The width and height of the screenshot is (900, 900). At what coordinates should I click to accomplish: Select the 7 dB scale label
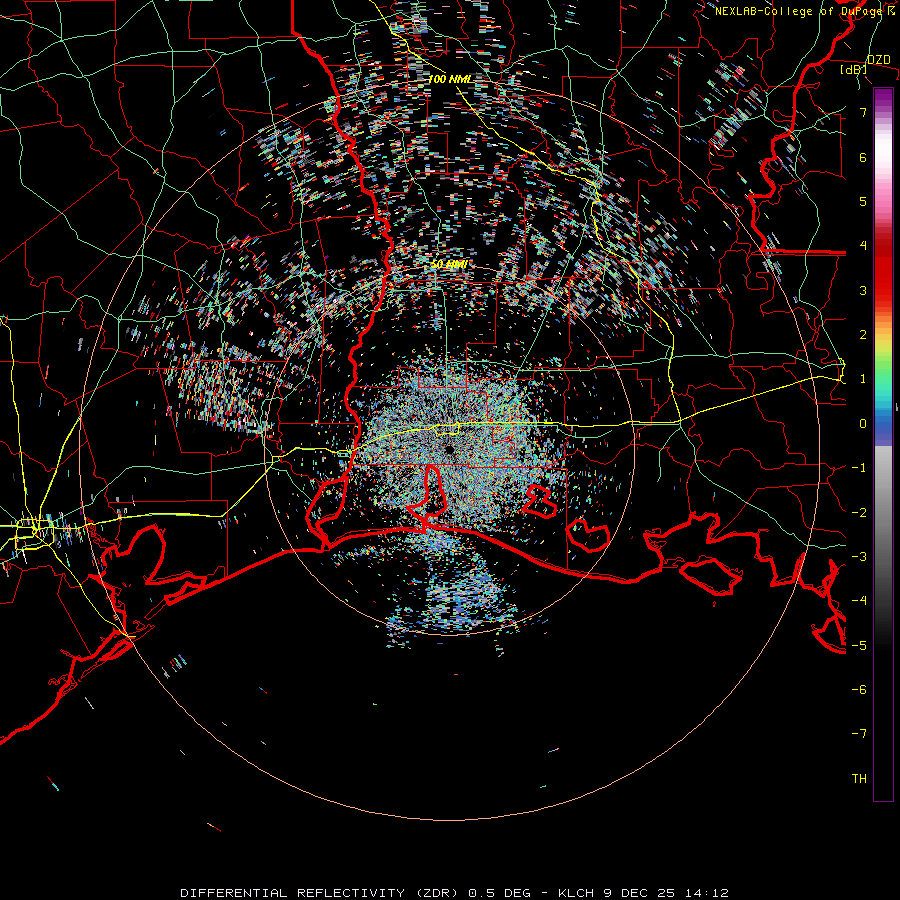(863, 112)
